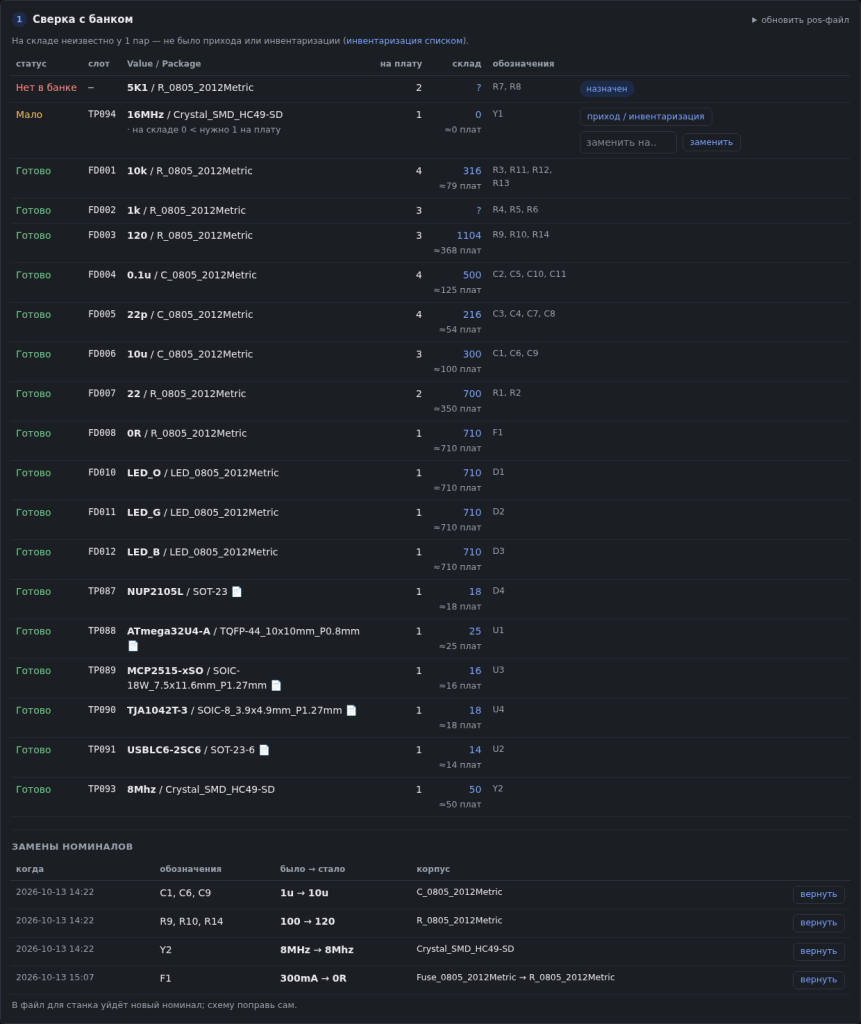The image size is (861, 1024).
Task: Select designators 'R3, R11, R12, R13'
Action: (x=522, y=176)
